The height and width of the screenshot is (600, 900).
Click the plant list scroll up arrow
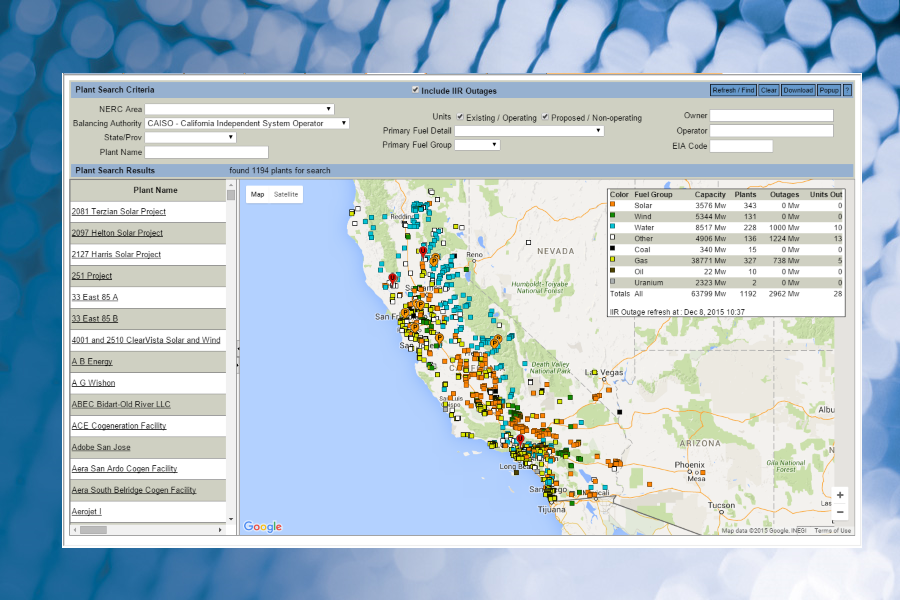(231, 185)
